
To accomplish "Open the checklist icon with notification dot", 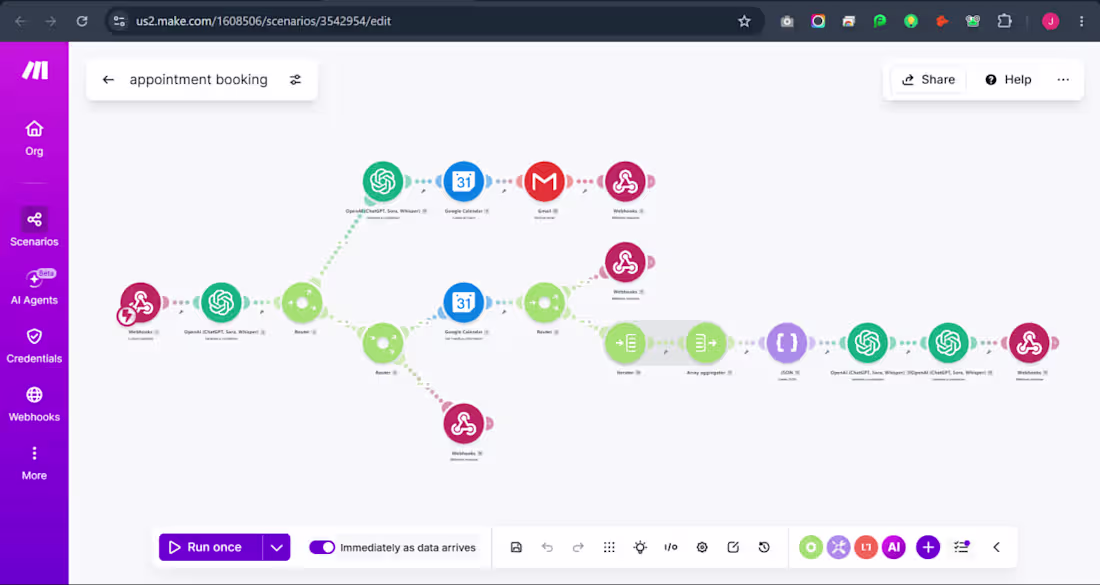I will [x=961, y=547].
